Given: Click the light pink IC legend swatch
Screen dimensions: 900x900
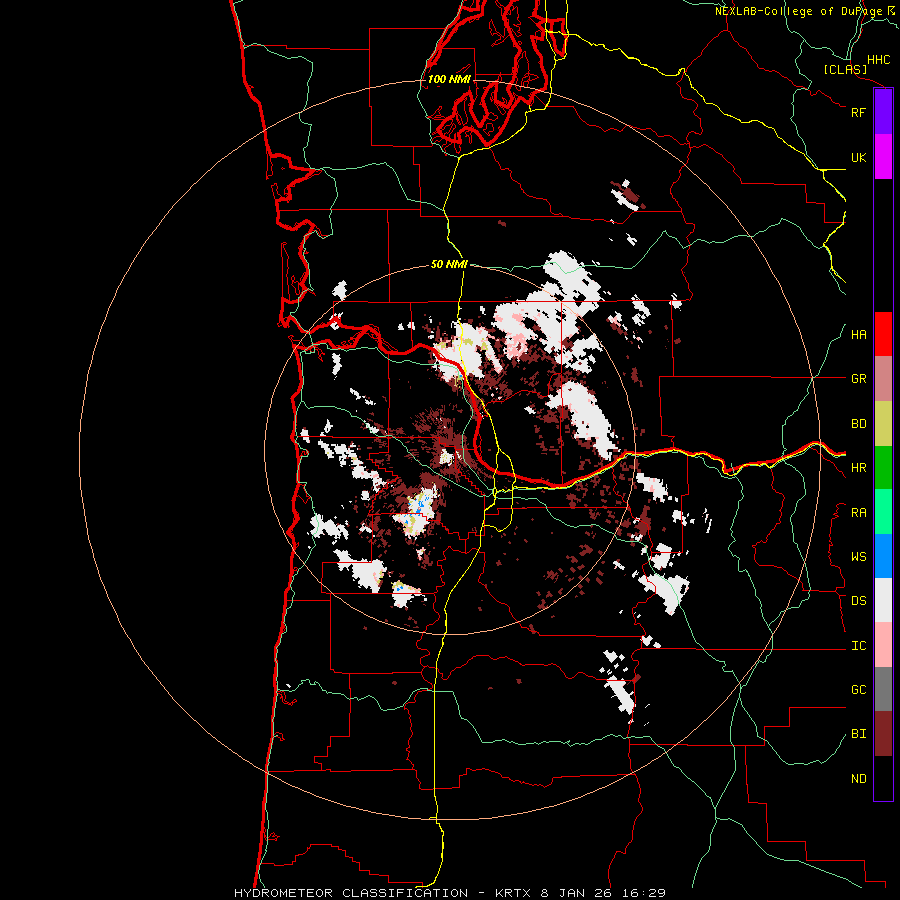Looking at the screenshot, I should pyautogui.click(x=883, y=645).
